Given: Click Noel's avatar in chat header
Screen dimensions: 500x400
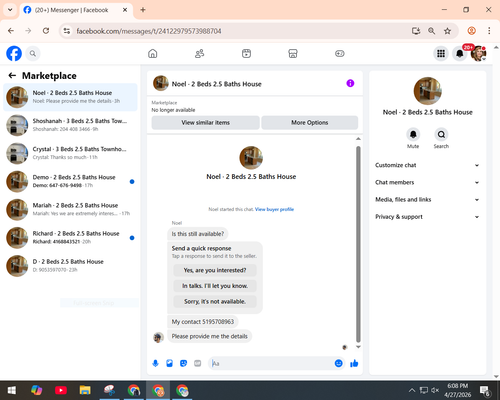Looking at the screenshot, I should pos(161,83).
